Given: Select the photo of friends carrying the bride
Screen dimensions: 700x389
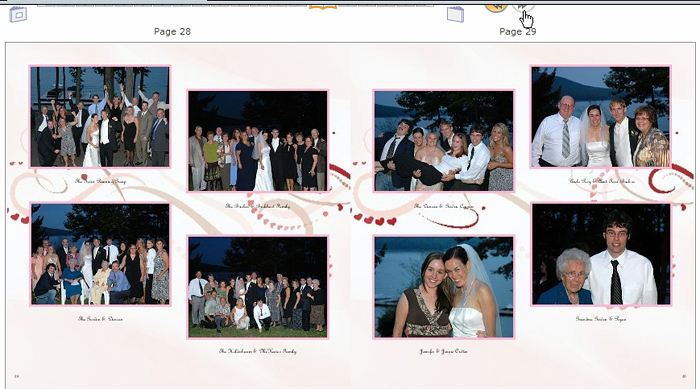Looking at the screenshot, I should click(x=444, y=141).
